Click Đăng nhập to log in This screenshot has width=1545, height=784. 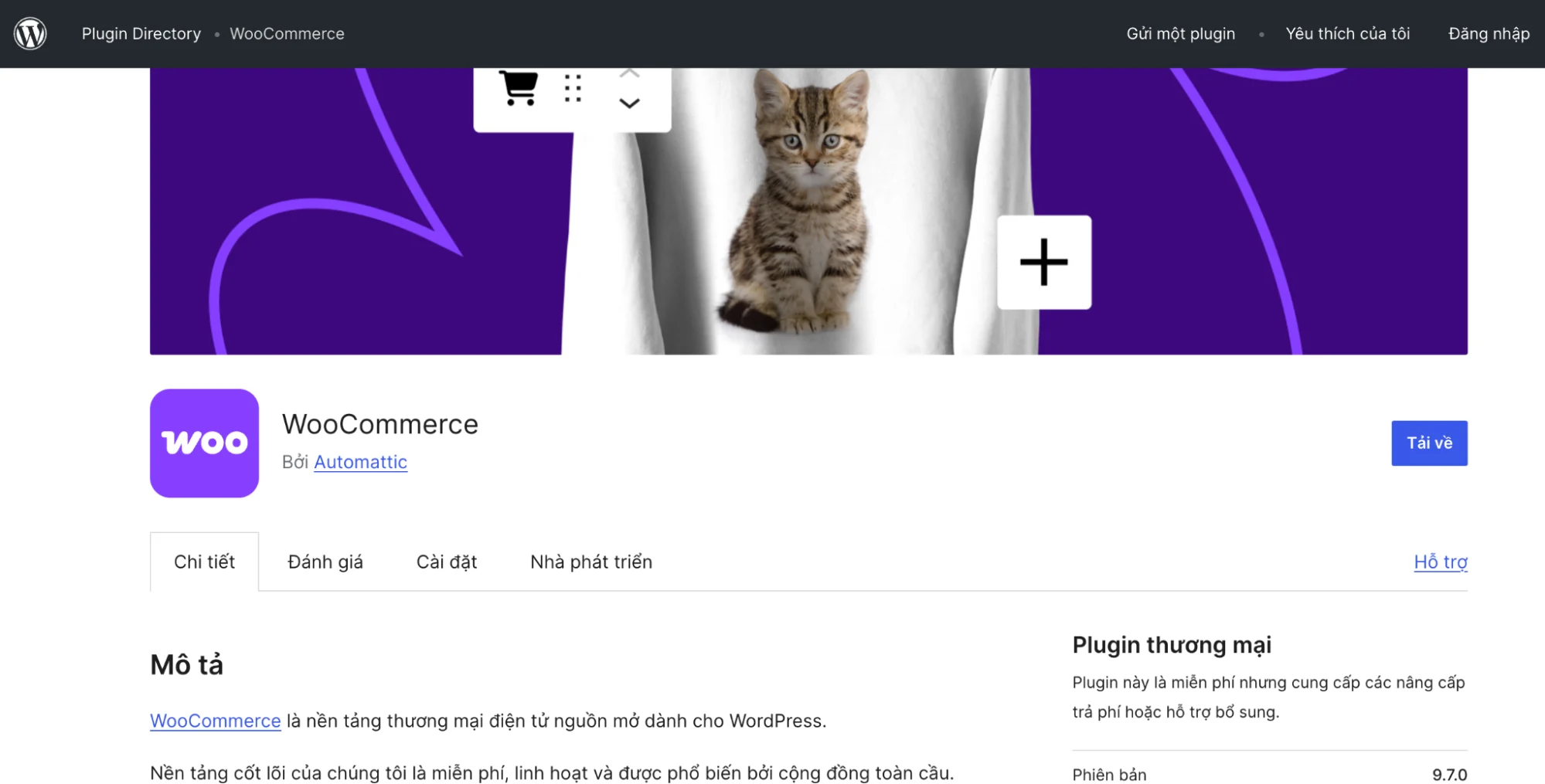pos(1489,33)
